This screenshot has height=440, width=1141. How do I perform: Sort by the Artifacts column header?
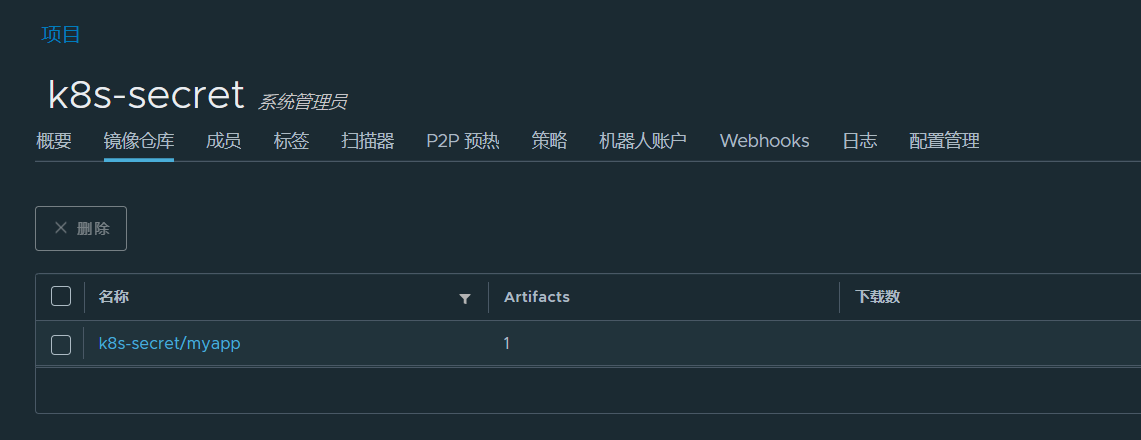(536, 297)
